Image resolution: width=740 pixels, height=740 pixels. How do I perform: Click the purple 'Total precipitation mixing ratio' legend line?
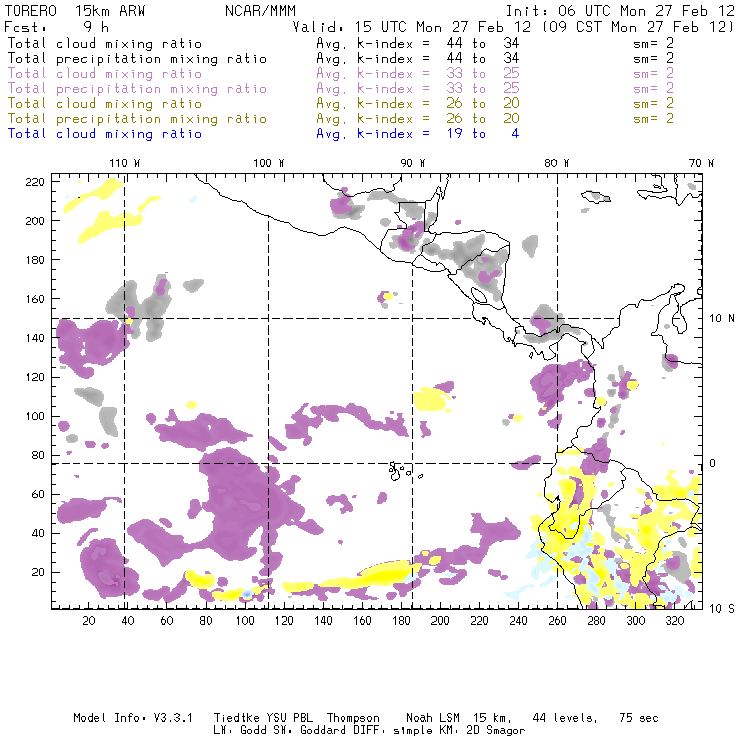coord(137,89)
